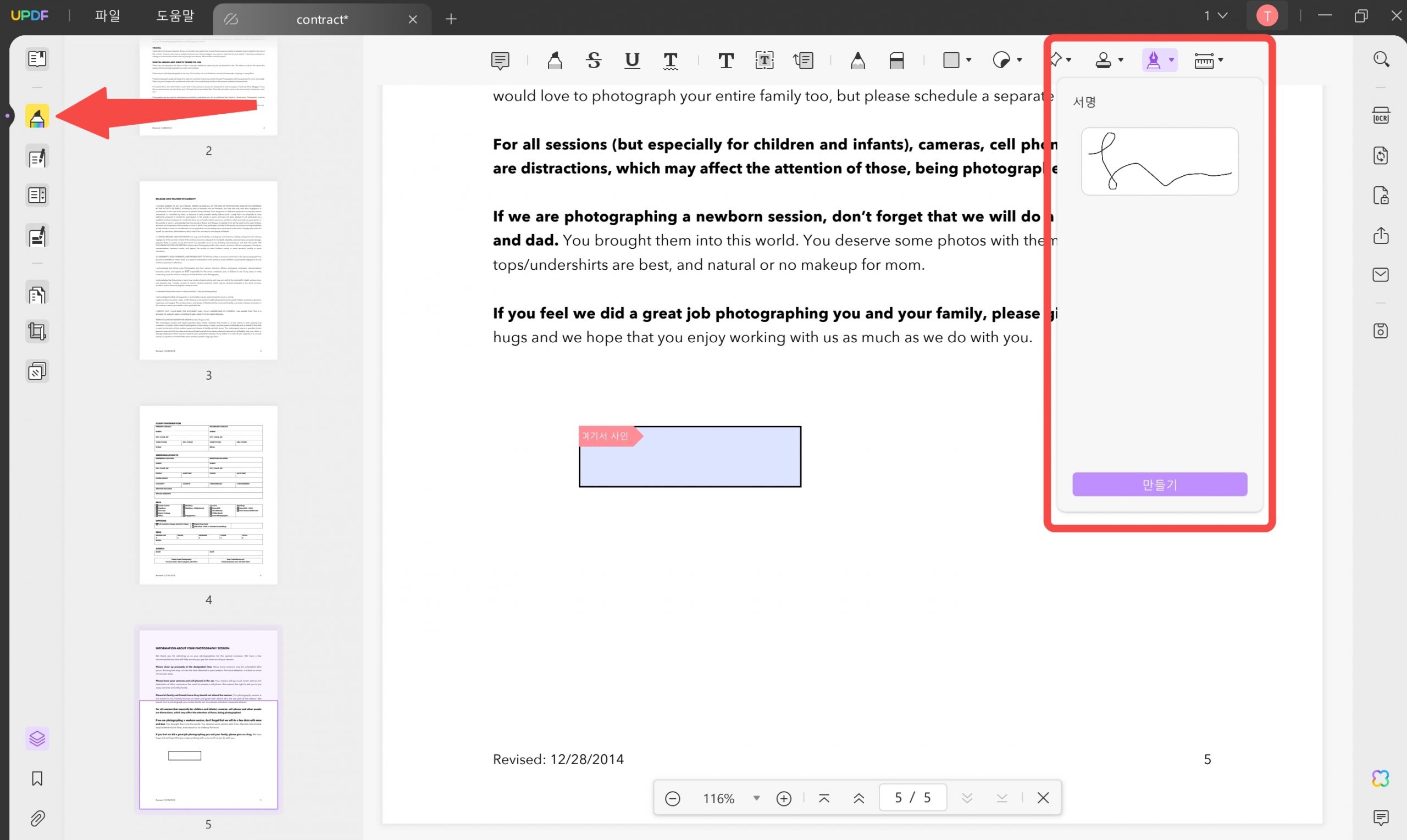Open the Reader mode icon in left sidebar

(37, 59)
